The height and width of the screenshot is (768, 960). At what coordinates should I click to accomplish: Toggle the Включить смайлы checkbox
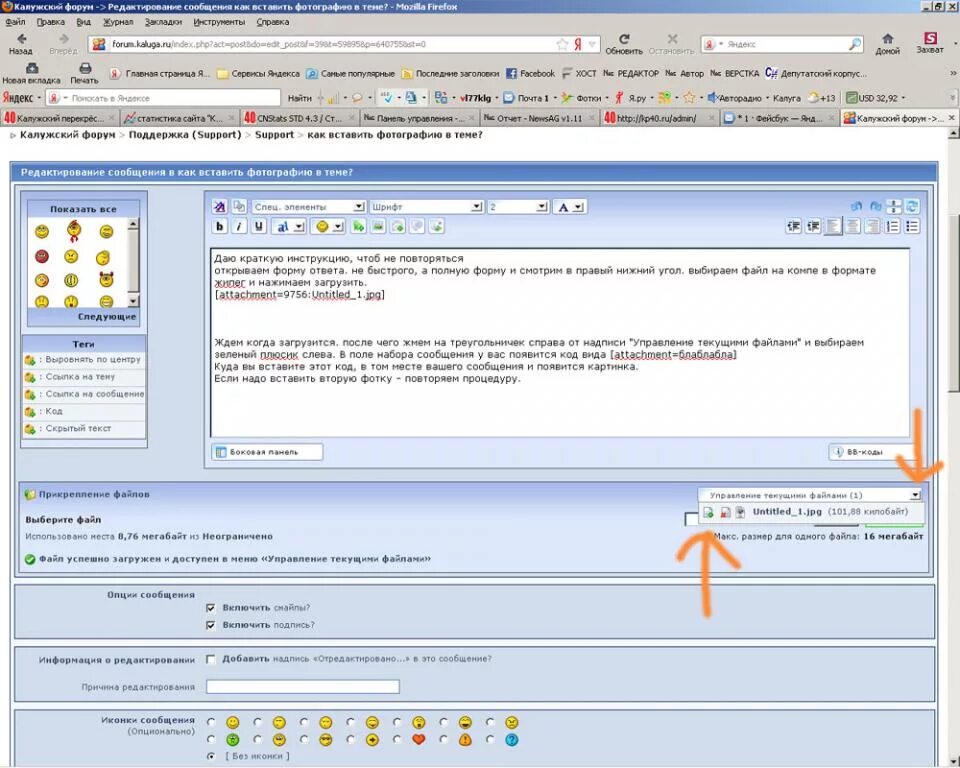coord(211,608)
